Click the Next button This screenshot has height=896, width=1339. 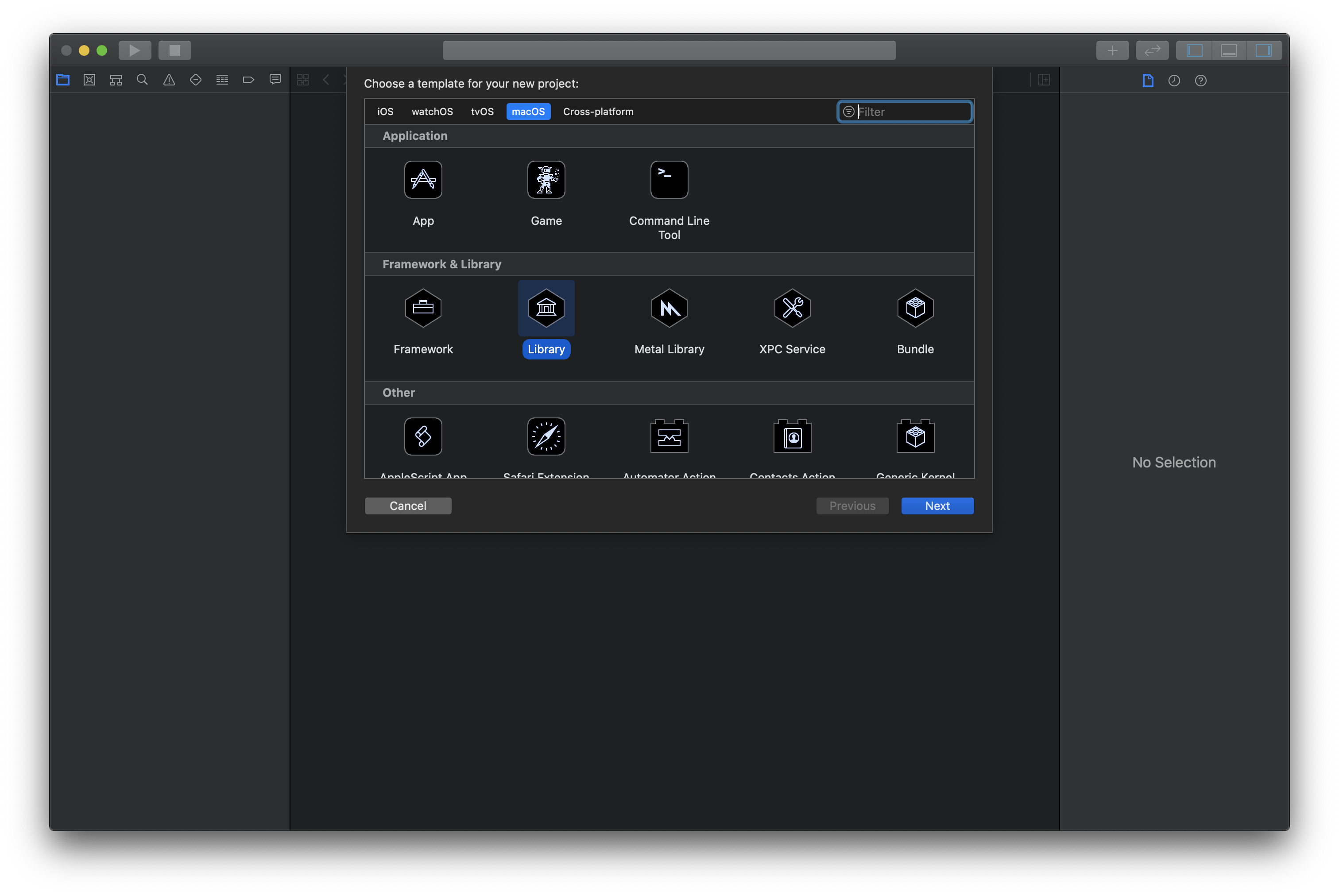click(937, 506)
